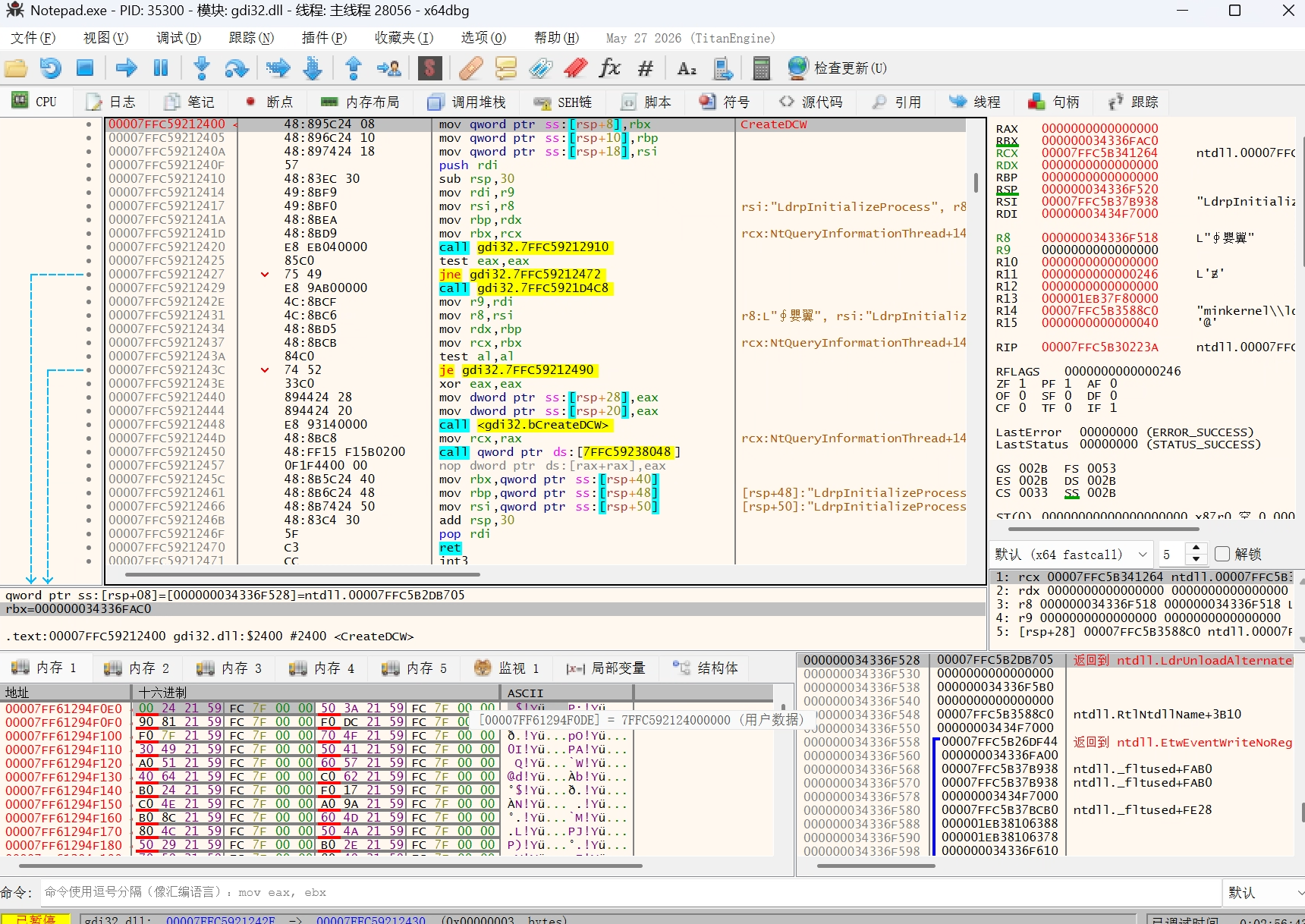Open the 文件(F) menu
The height and width of the screenshot is (924, 1305).
click(33, 38)
